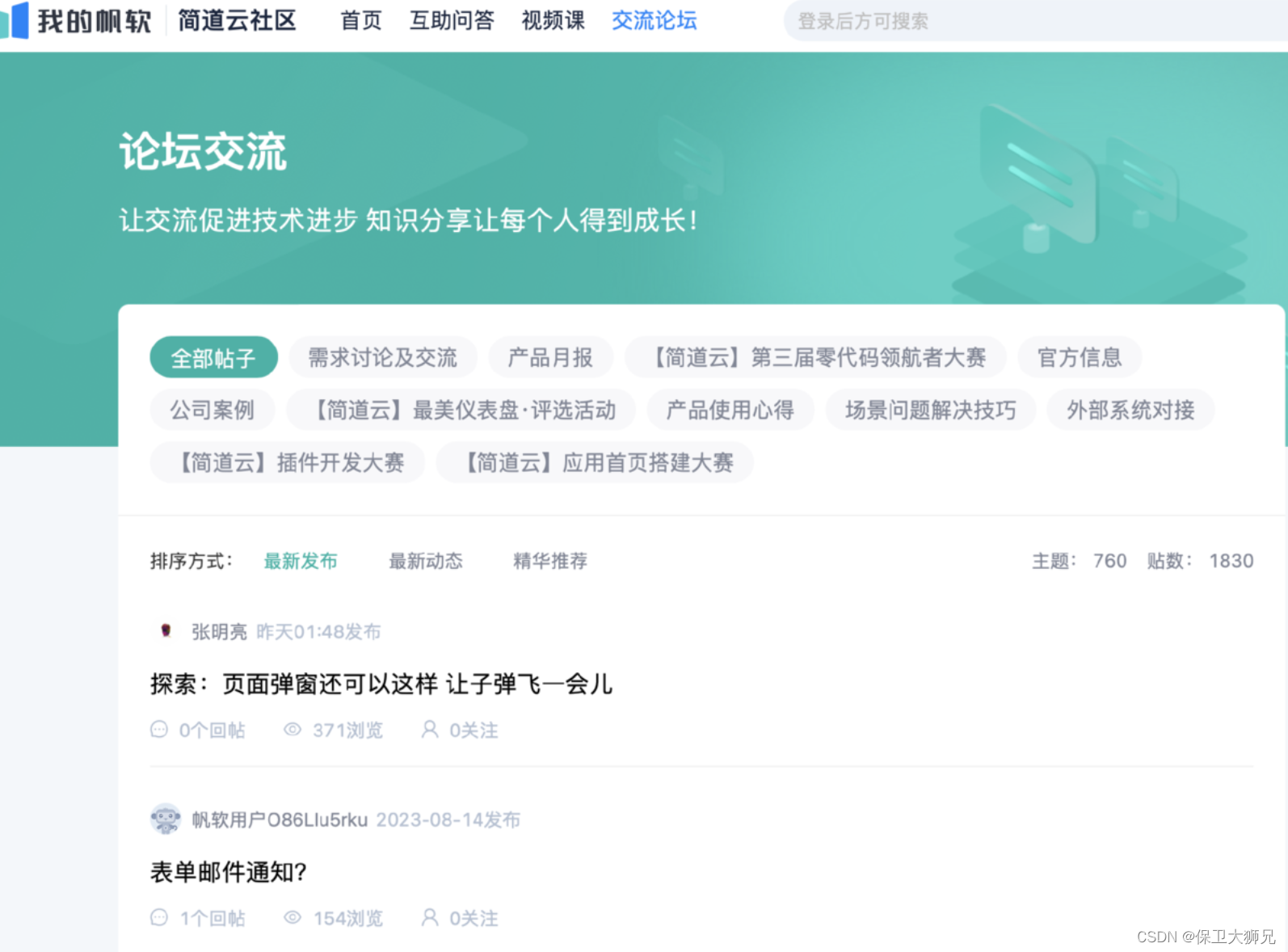Viewport: 1288px width, 952px height.
Task: Click the 0个回帖 reply count text
Action: (212, 731)
